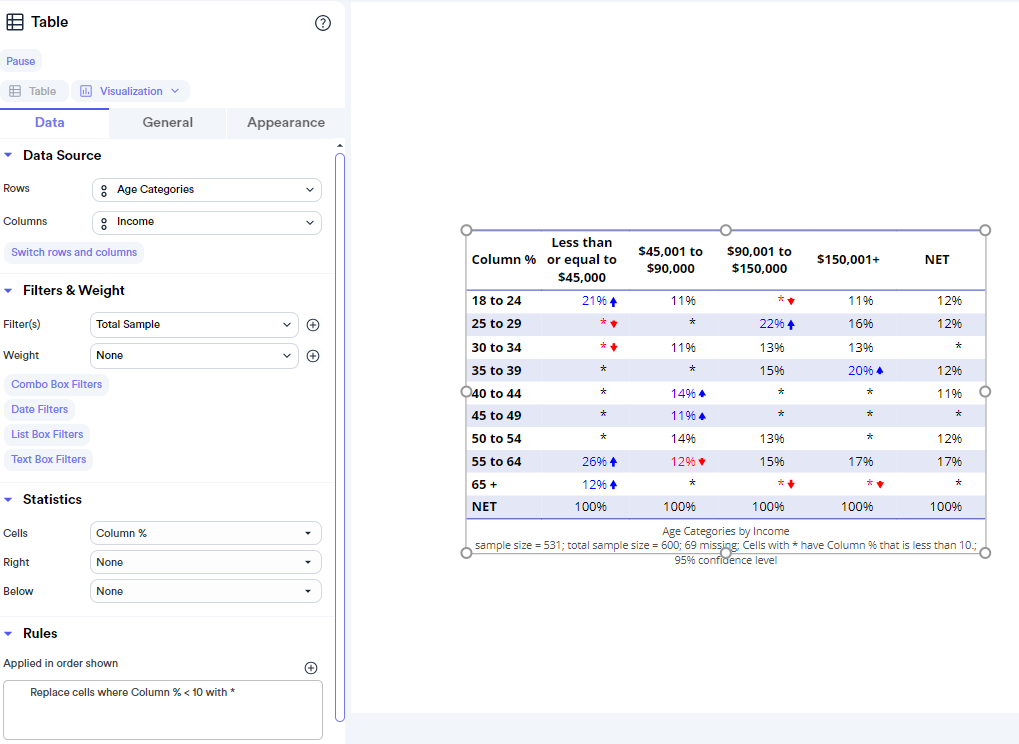1019x744 pixels.
Task: Click the table's bottom-right resize handle
Action: click(985, 553)
